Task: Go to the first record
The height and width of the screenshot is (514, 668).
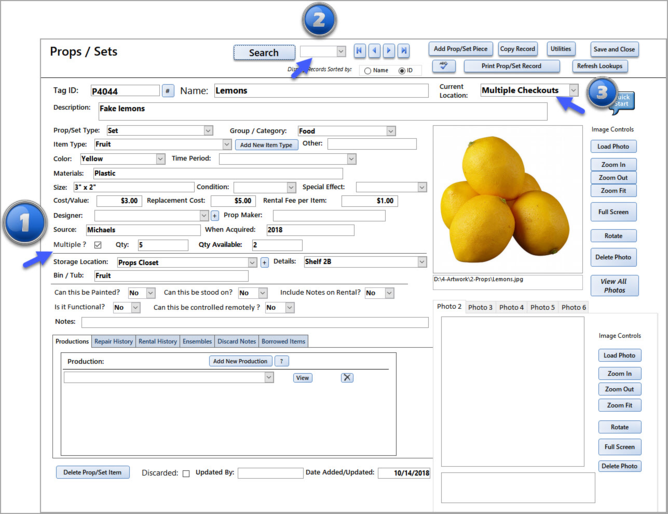Action: point(360,51)
